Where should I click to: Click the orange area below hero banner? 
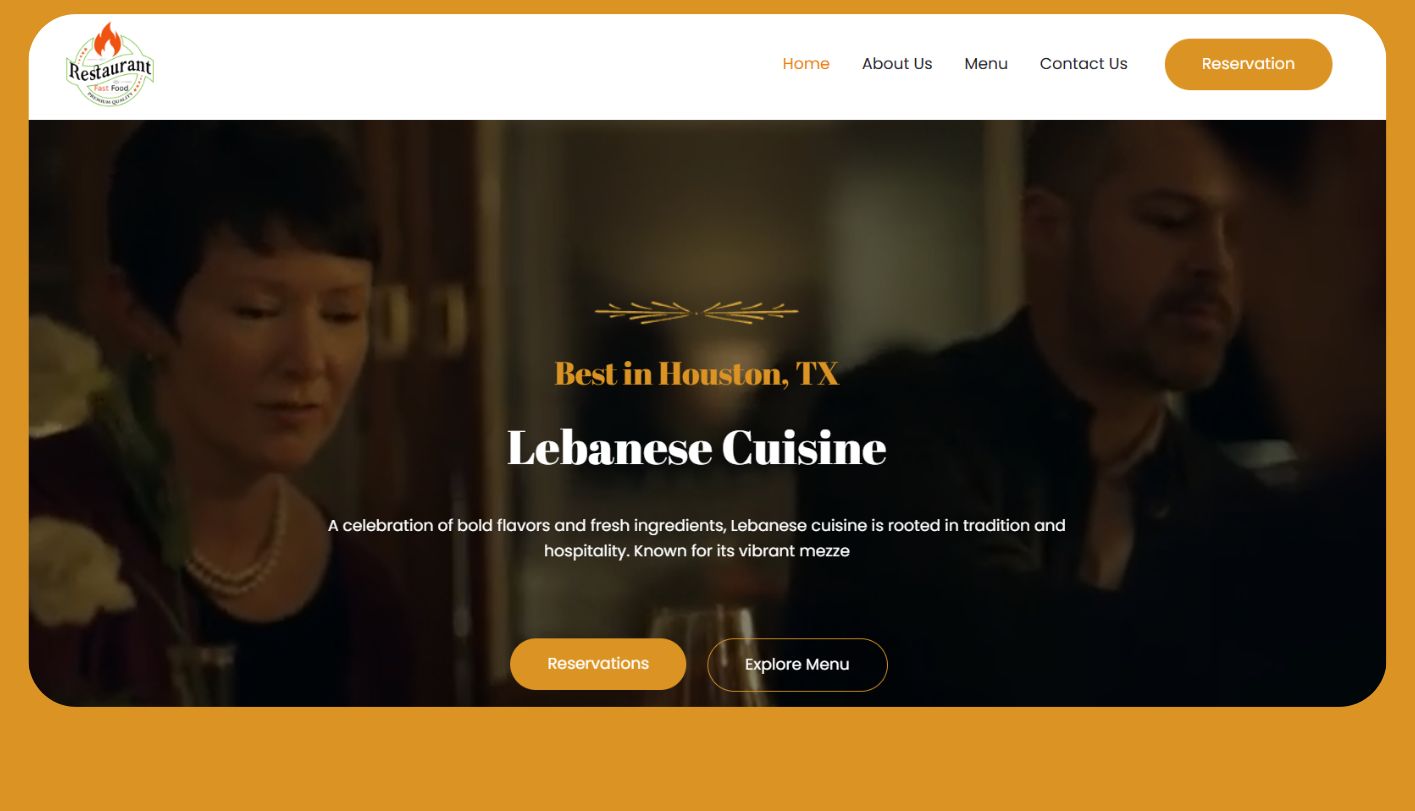click(x=707, y=760)
